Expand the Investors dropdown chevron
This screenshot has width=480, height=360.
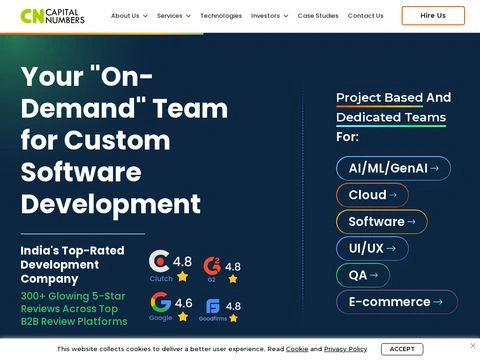(286, 16)
